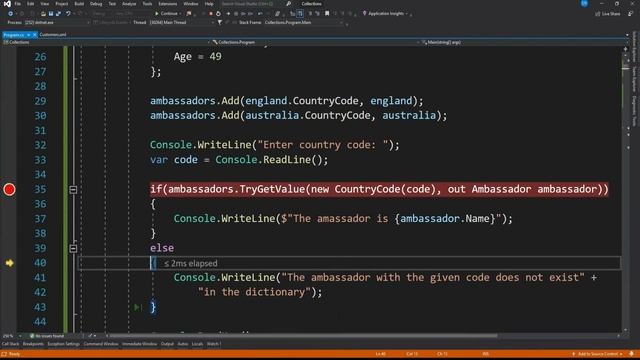Click the Navigate Backward icon
Screen dimensions: 640x360
point(11,13)
